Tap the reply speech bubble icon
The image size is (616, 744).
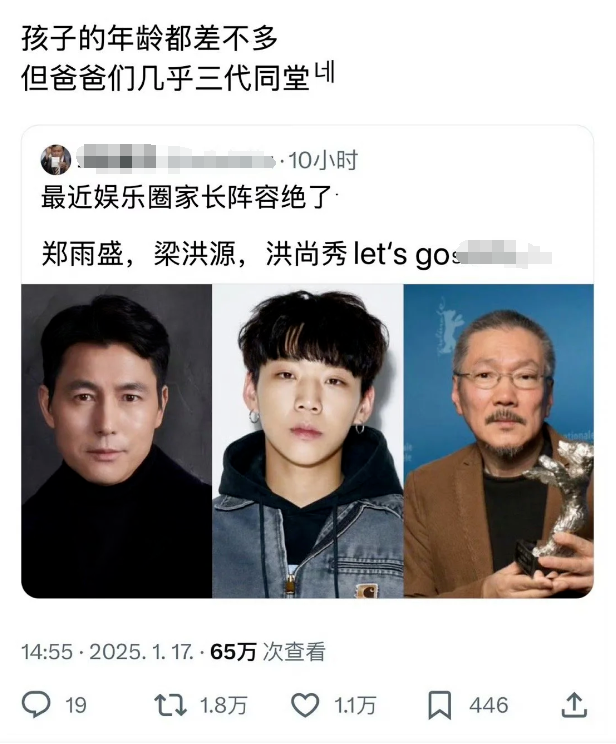coord(36,705)
